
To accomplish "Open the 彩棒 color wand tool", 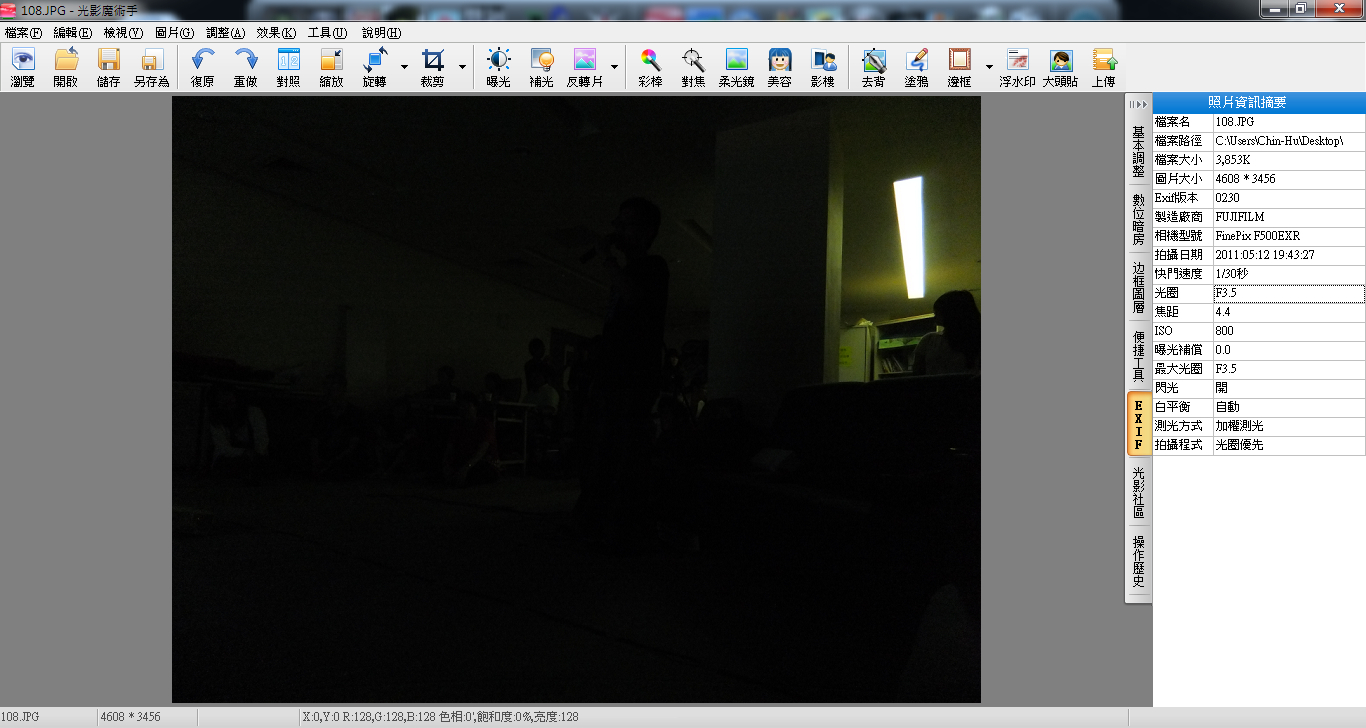I will click(650, 67).
